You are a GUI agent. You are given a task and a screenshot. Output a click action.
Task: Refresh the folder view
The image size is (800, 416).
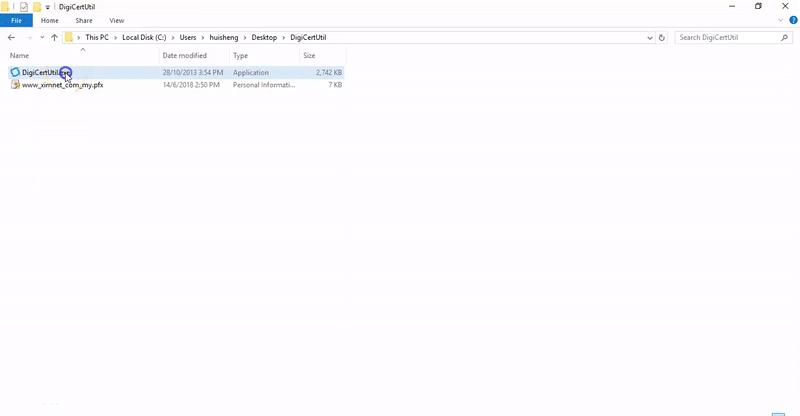tap(662, 37)
